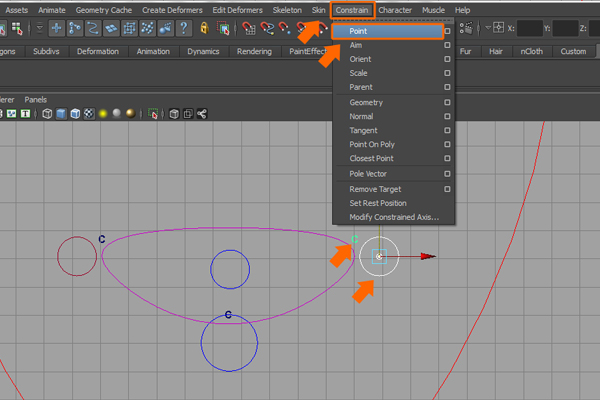Click the smooth shade all blue cube icon
Image resolution: width=600 pixels, height=400 pixels.
pos(61,114)
